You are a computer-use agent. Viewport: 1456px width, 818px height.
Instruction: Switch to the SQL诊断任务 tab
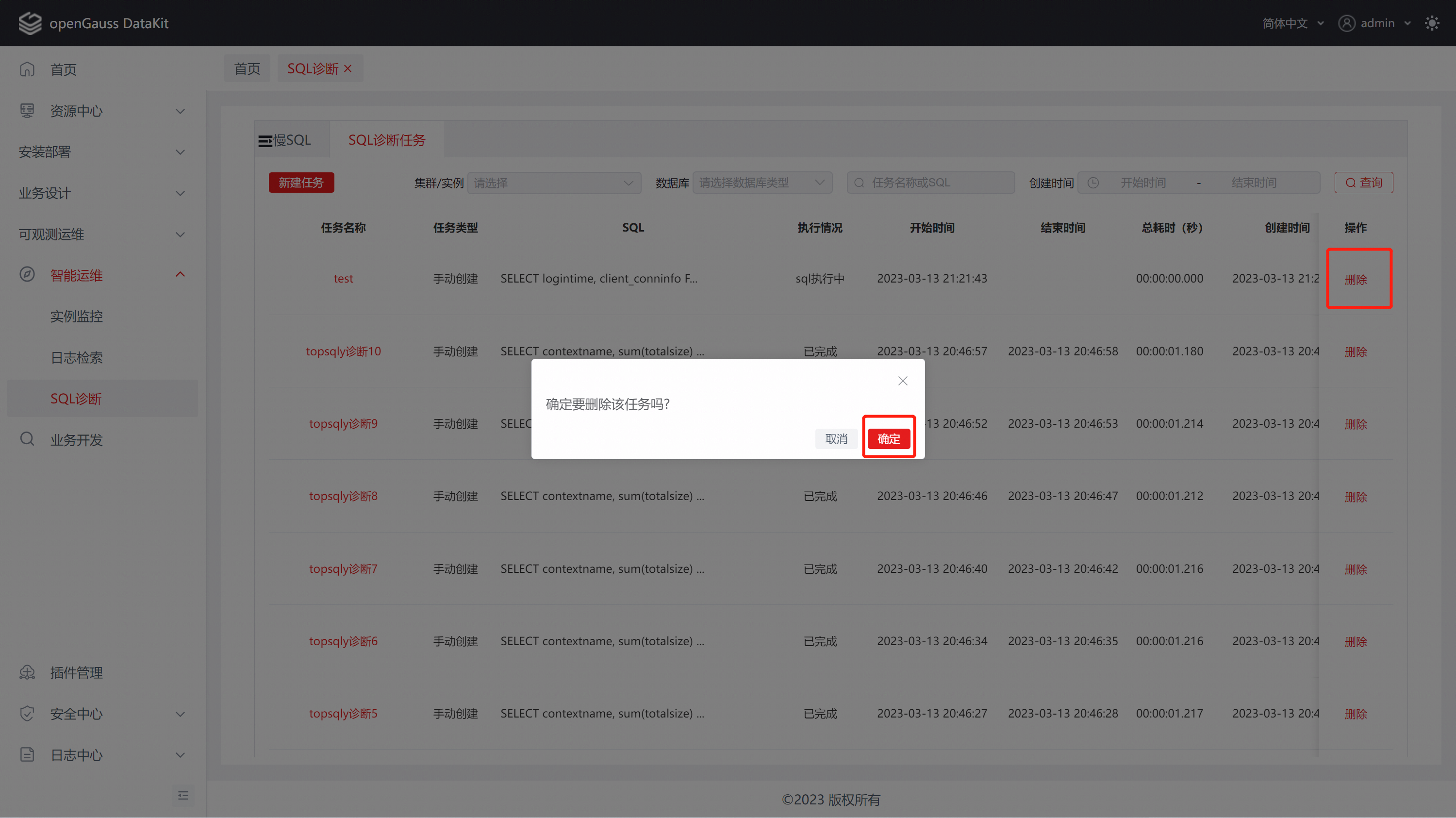pos(387,140)
